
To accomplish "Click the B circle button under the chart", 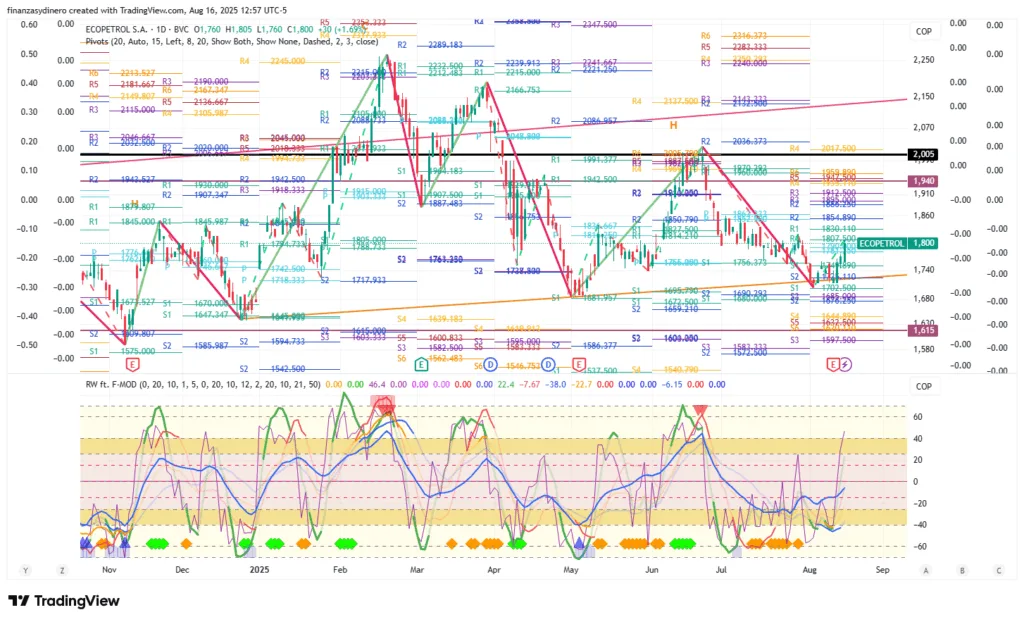I will coord(962,570).
